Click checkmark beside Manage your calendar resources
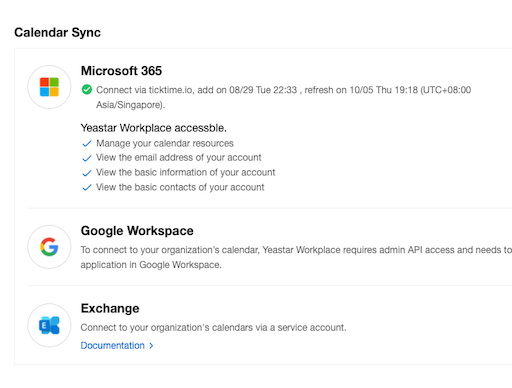Image resolution: width=512 pixels, height=388 pixels. click(x=87, y=144)
